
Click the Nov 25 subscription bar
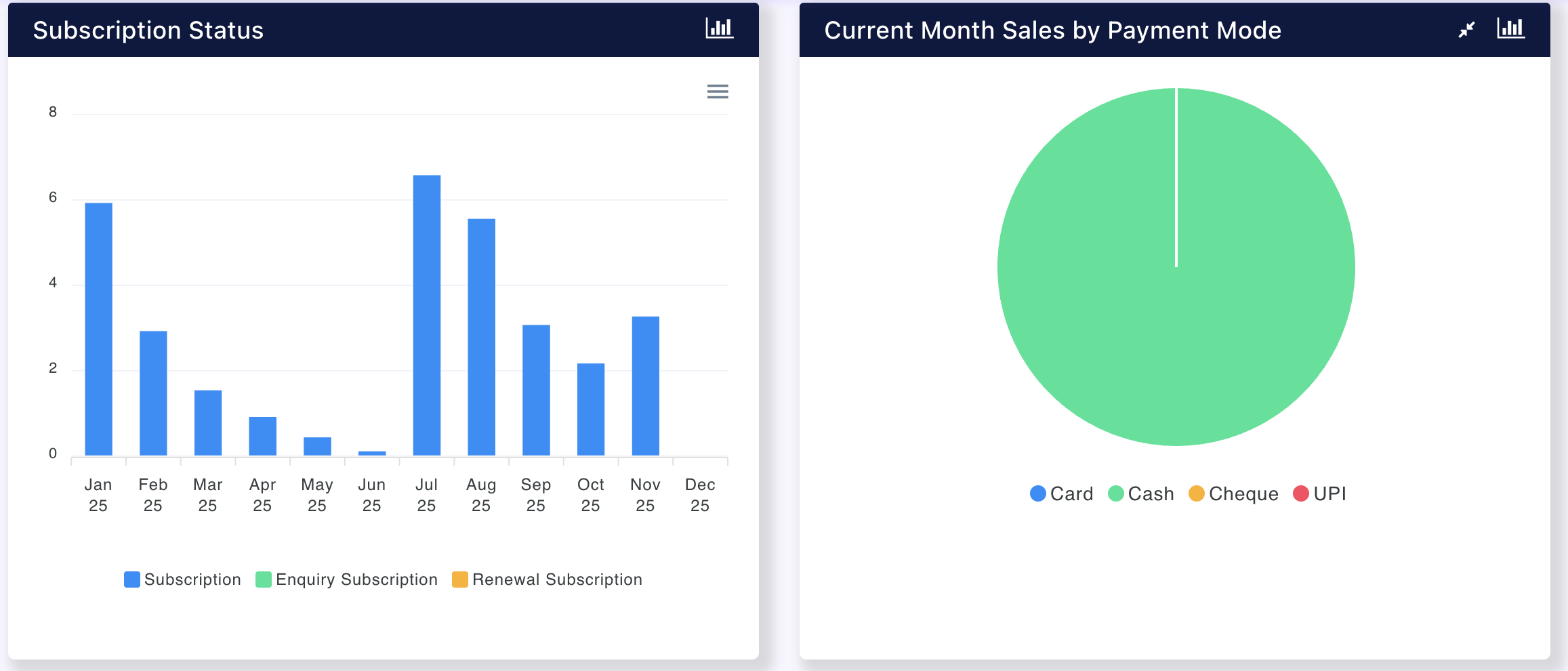point(645,386)
